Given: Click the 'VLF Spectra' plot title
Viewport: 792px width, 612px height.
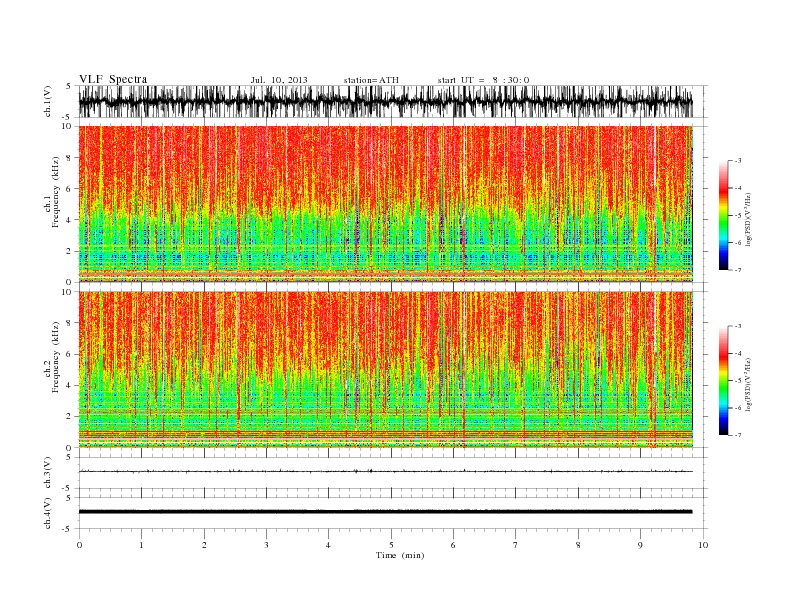Looking at the screenshot, I should pos(113,79).
